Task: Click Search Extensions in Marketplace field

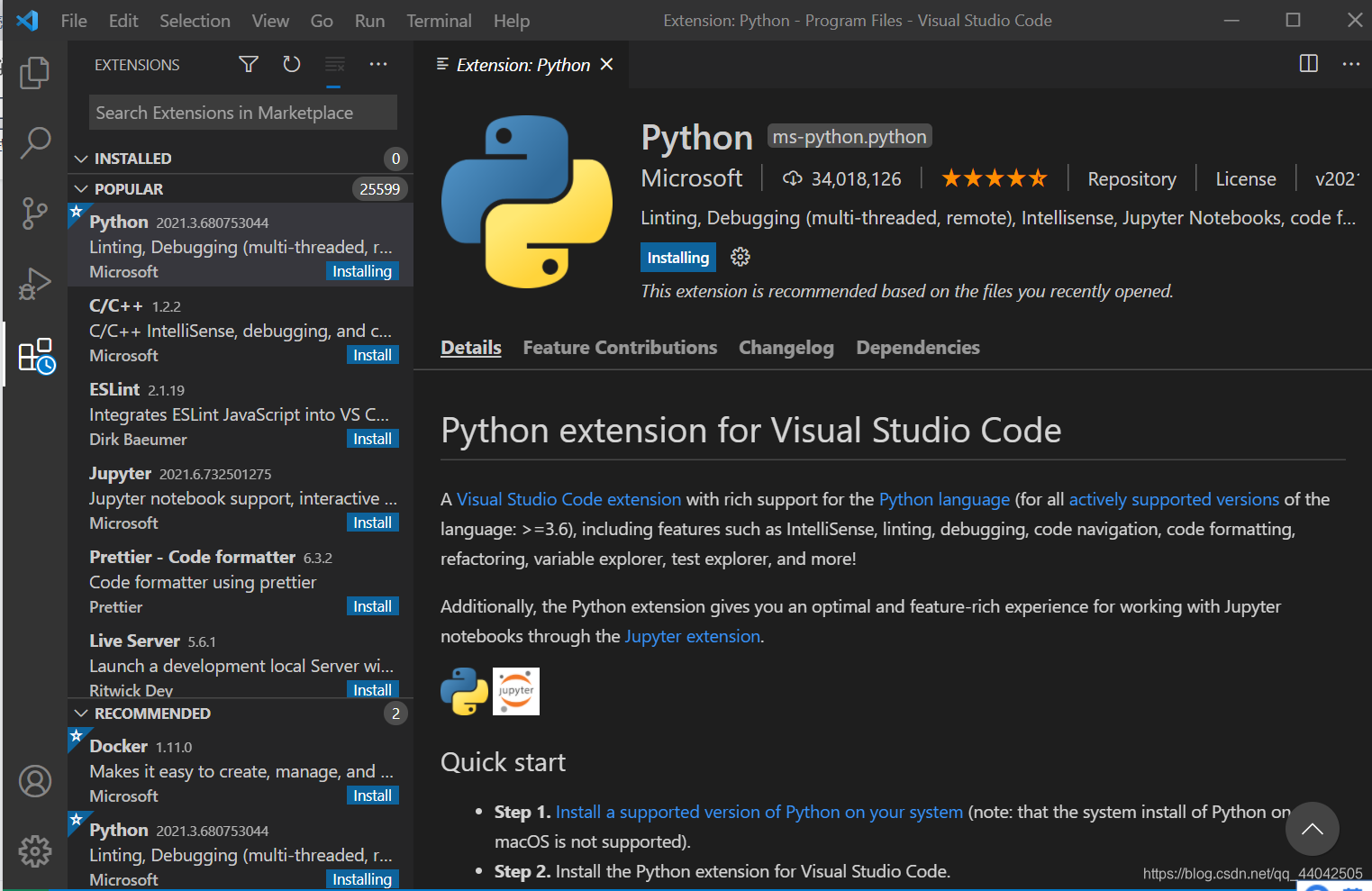Action: click(243, 113)
